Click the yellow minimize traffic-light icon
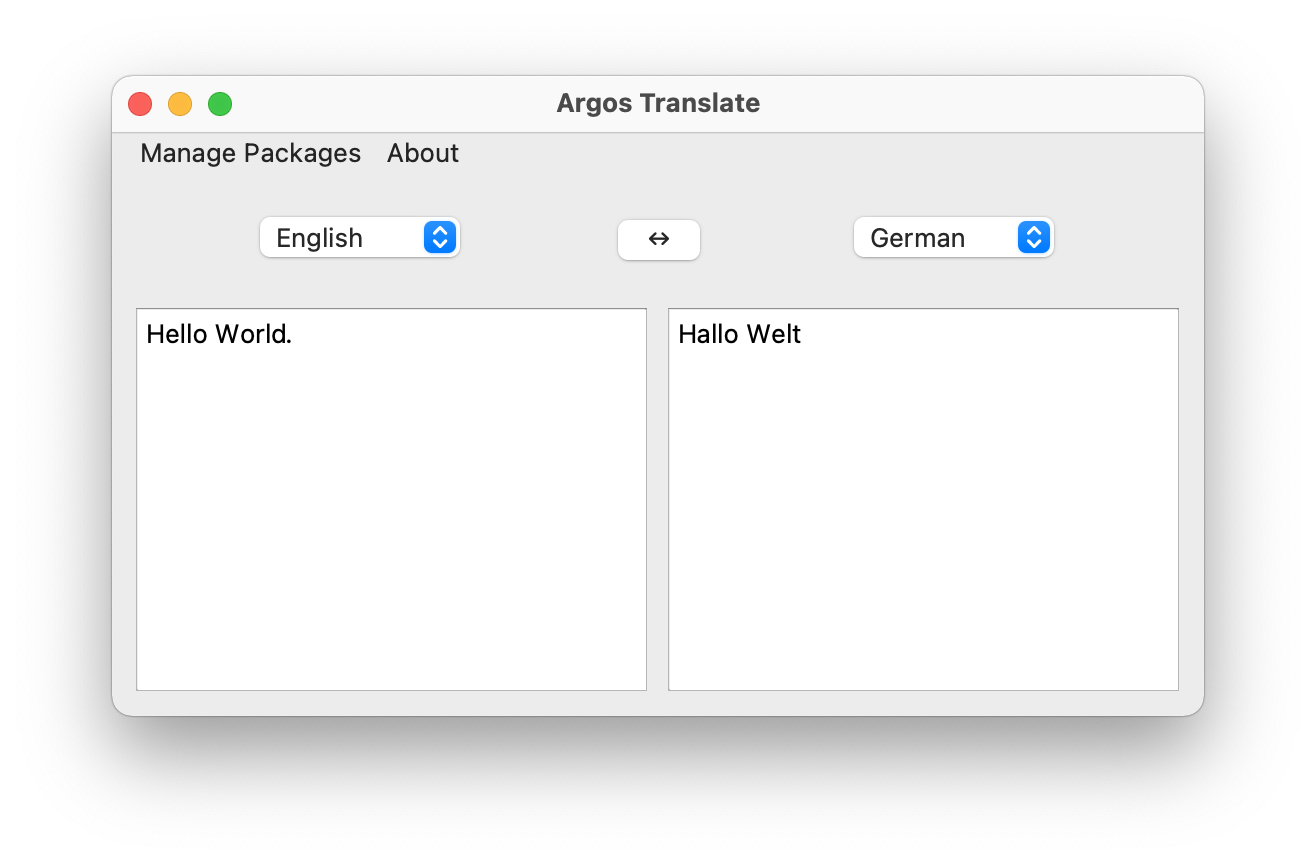The height and width of the screenshot is (864, 1316). tap(179, 103)
